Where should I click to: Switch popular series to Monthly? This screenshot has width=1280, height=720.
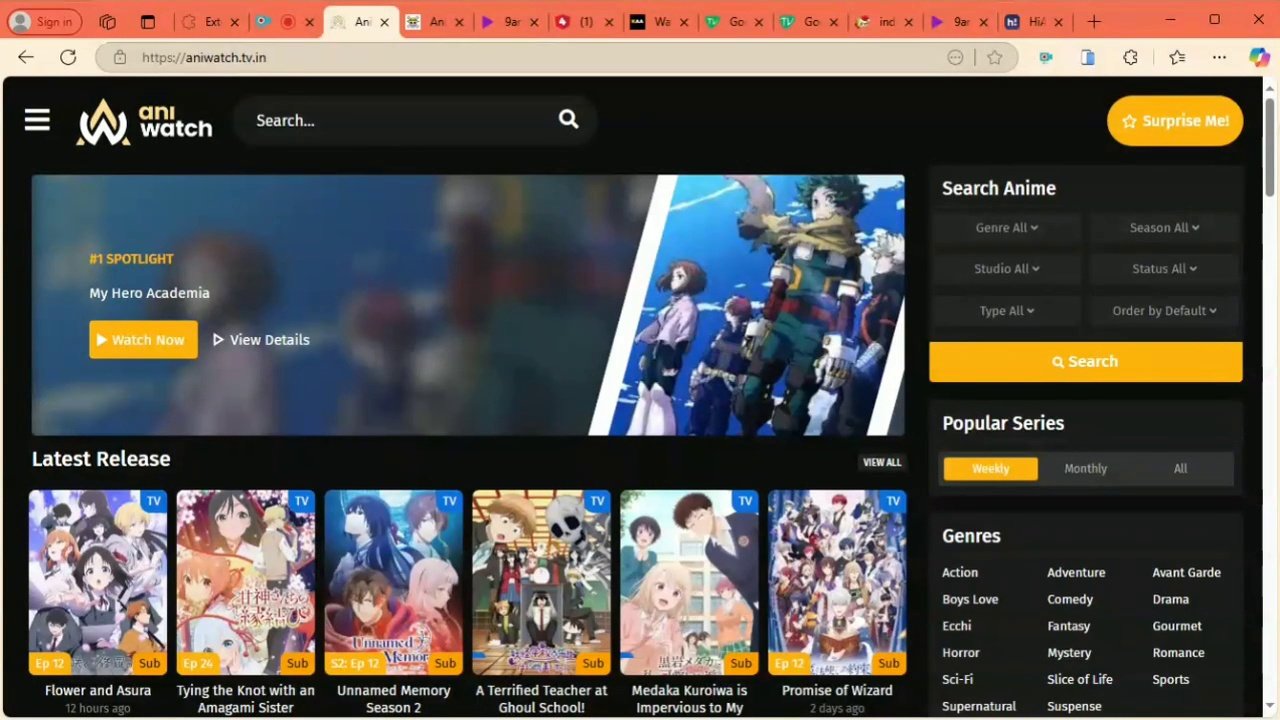pyautogui.click(x=1085, y=469)
